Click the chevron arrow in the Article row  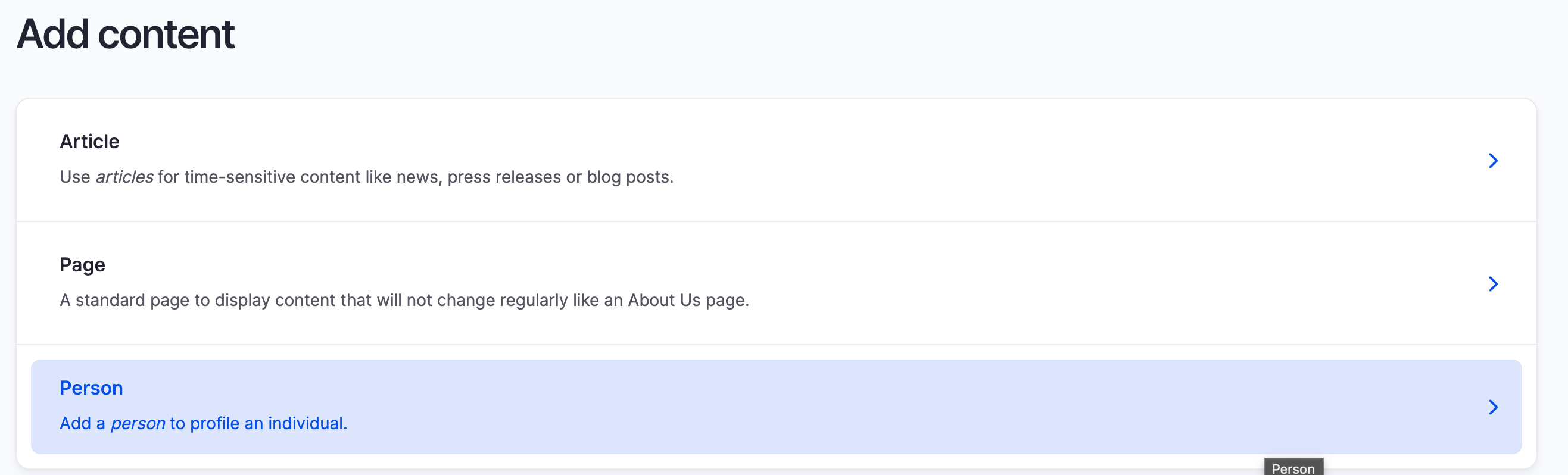1492,161
